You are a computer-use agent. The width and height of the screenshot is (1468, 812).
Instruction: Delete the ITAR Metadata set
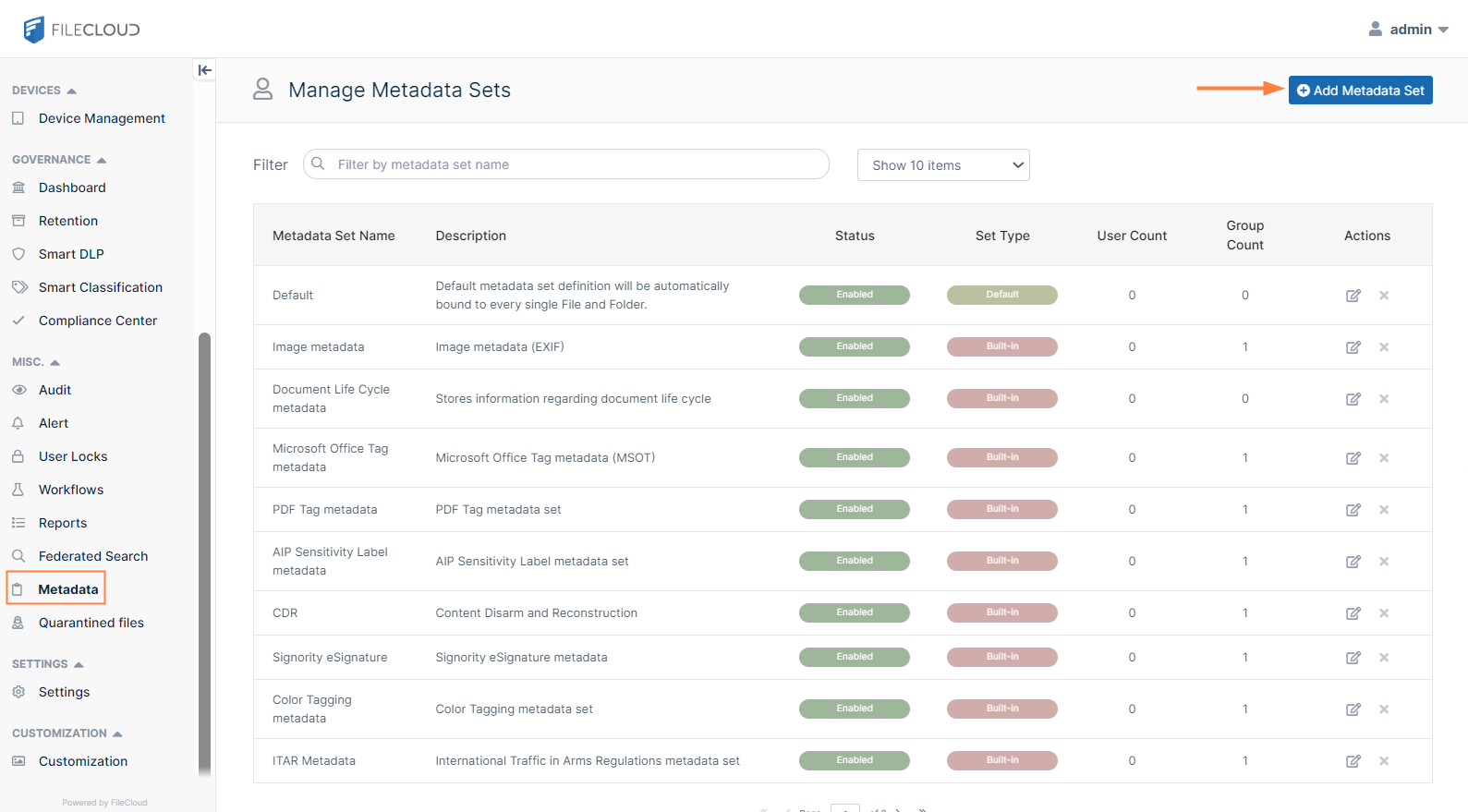point(1384,761)
